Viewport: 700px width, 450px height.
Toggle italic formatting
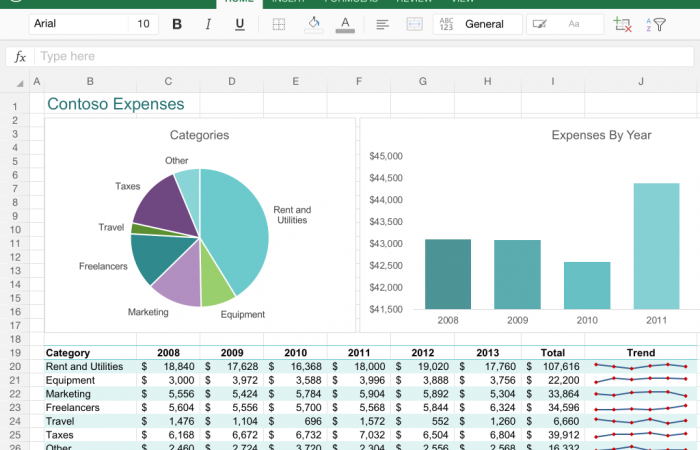click(x=208, y=24)
